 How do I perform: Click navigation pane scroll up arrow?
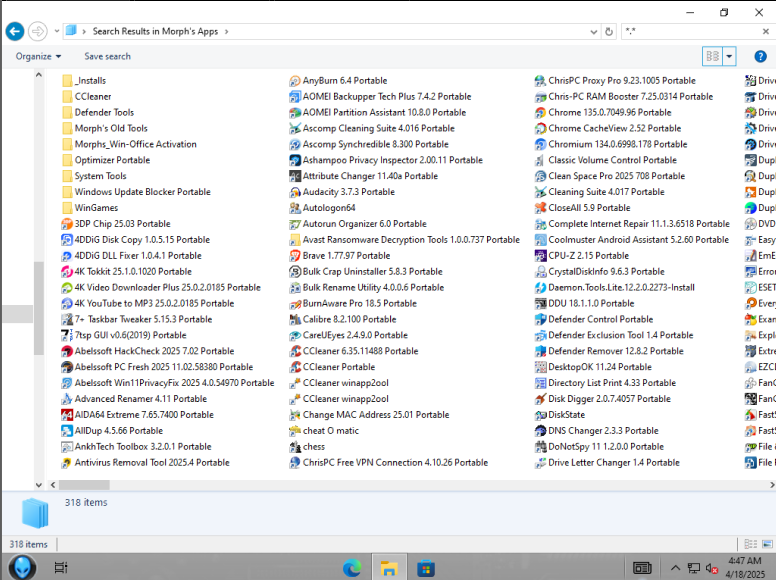pyautogui.click(x=39, y=75)
